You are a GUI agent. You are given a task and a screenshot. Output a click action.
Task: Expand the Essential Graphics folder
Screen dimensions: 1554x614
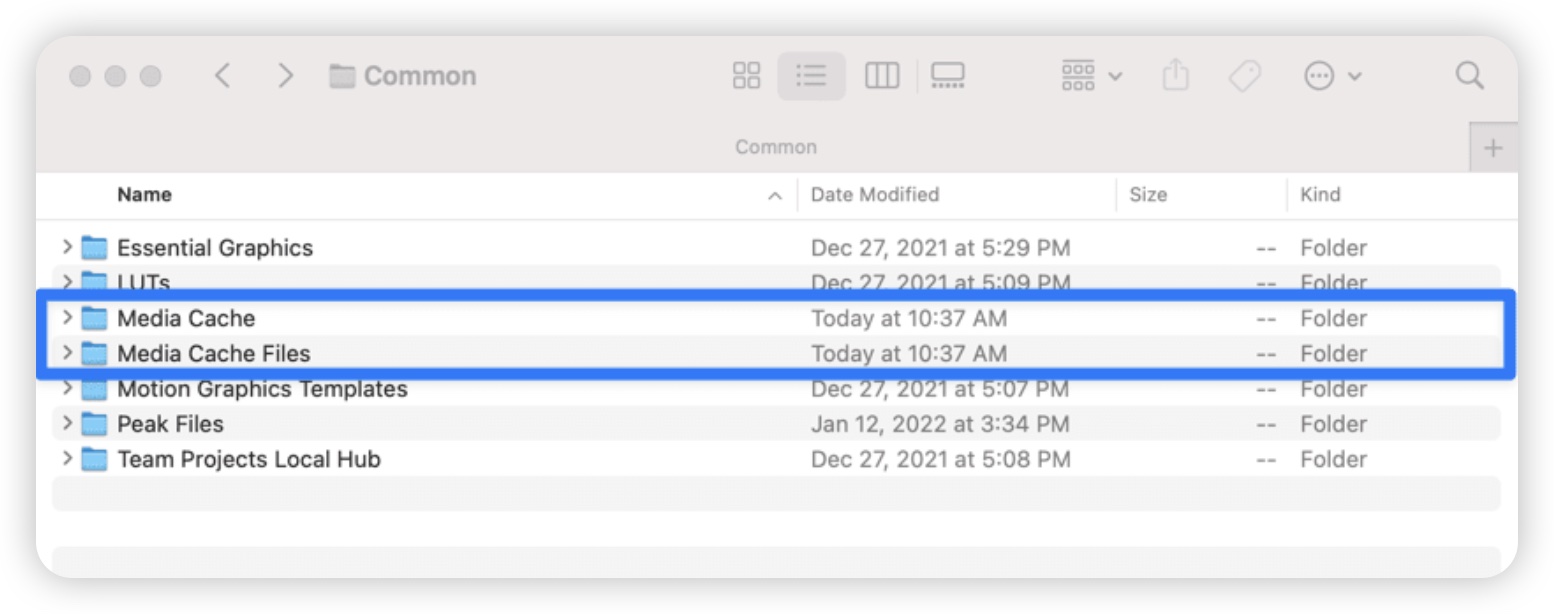pos(67,247)
